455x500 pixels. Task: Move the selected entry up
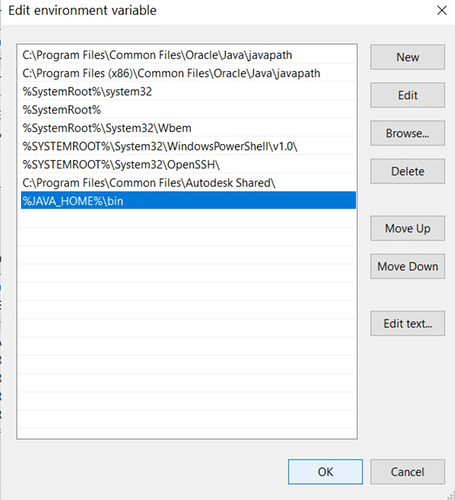tap(407, 228)
